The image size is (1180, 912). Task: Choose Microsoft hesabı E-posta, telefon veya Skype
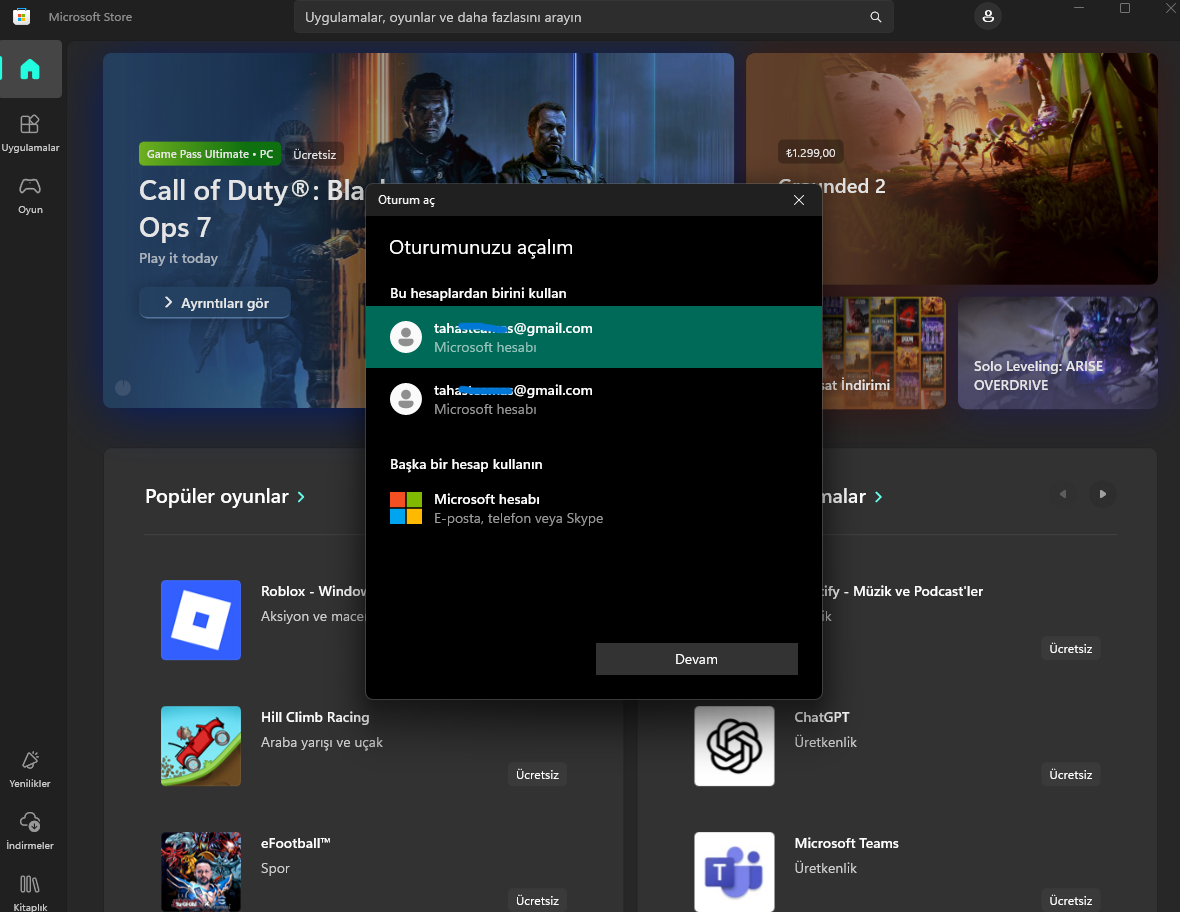click(593, 508)
